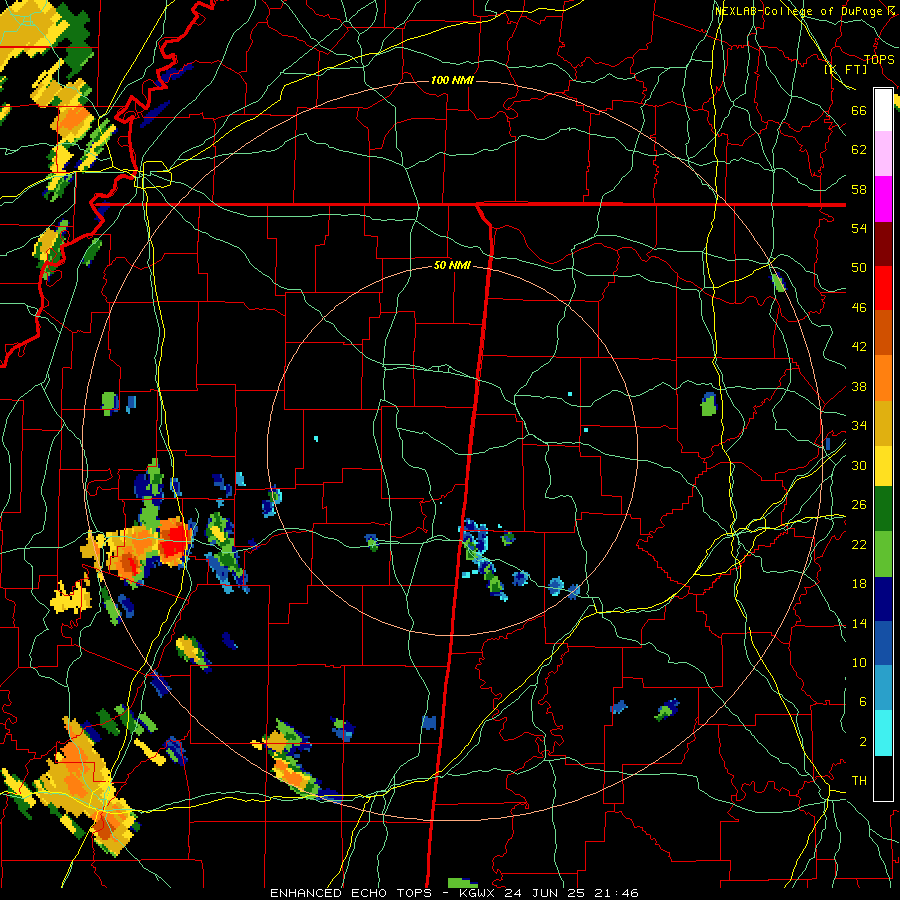Viewport: 900px width, 900px height.
Task: Click the magenta 58 kft legend swatch
Action: tap(883, 199)
